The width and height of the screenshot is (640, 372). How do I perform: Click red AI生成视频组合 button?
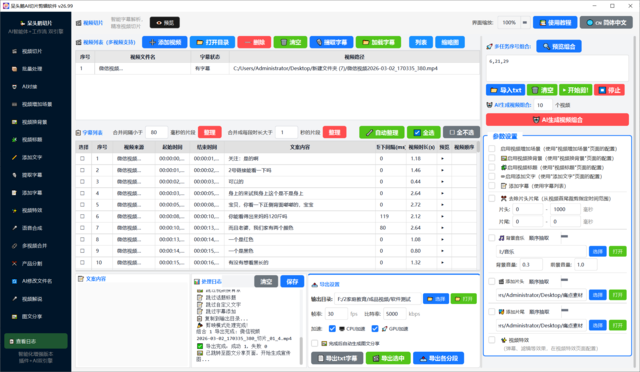click(x=557, y=120)
